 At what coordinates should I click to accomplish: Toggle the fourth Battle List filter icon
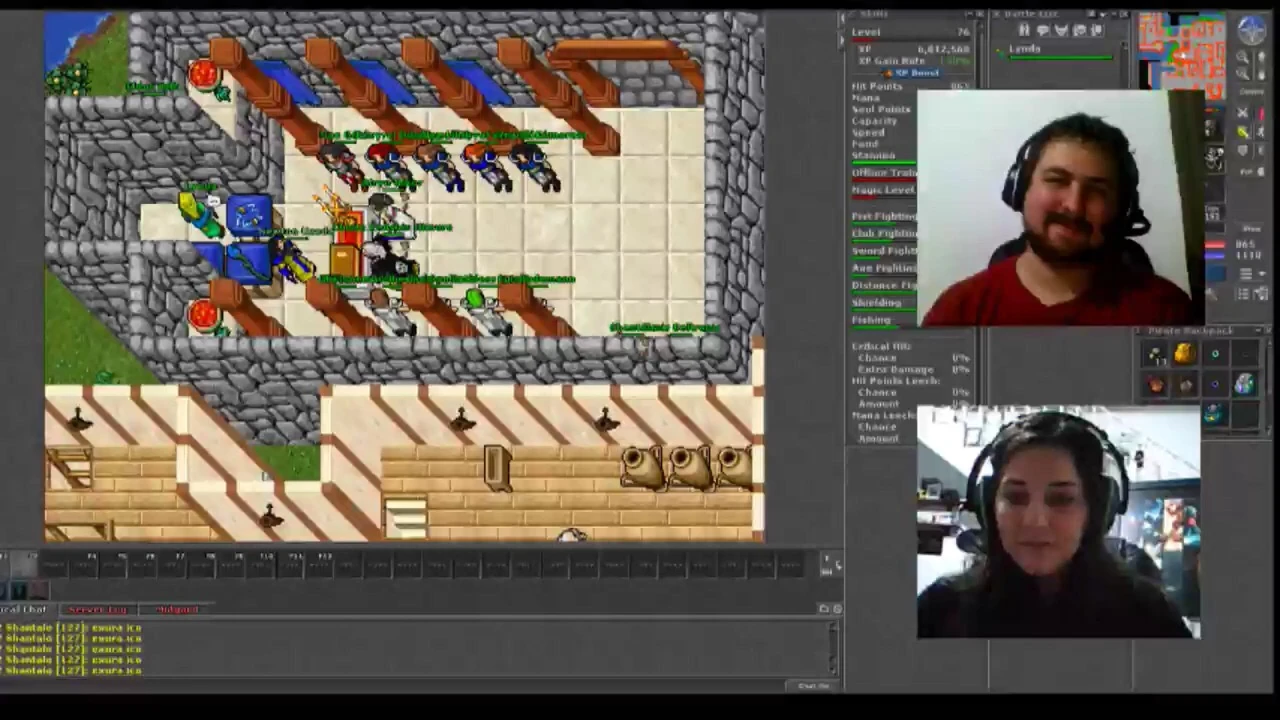(1078, 30)
